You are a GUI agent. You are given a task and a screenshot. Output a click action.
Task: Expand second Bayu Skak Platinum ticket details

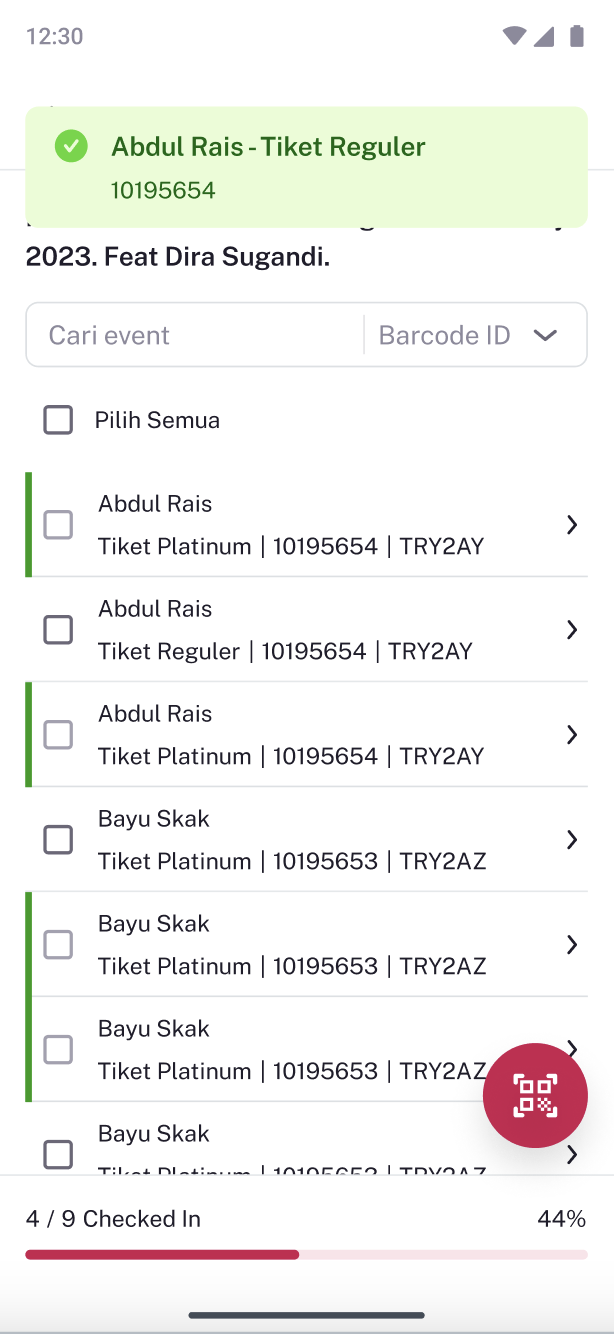(572, 945)
